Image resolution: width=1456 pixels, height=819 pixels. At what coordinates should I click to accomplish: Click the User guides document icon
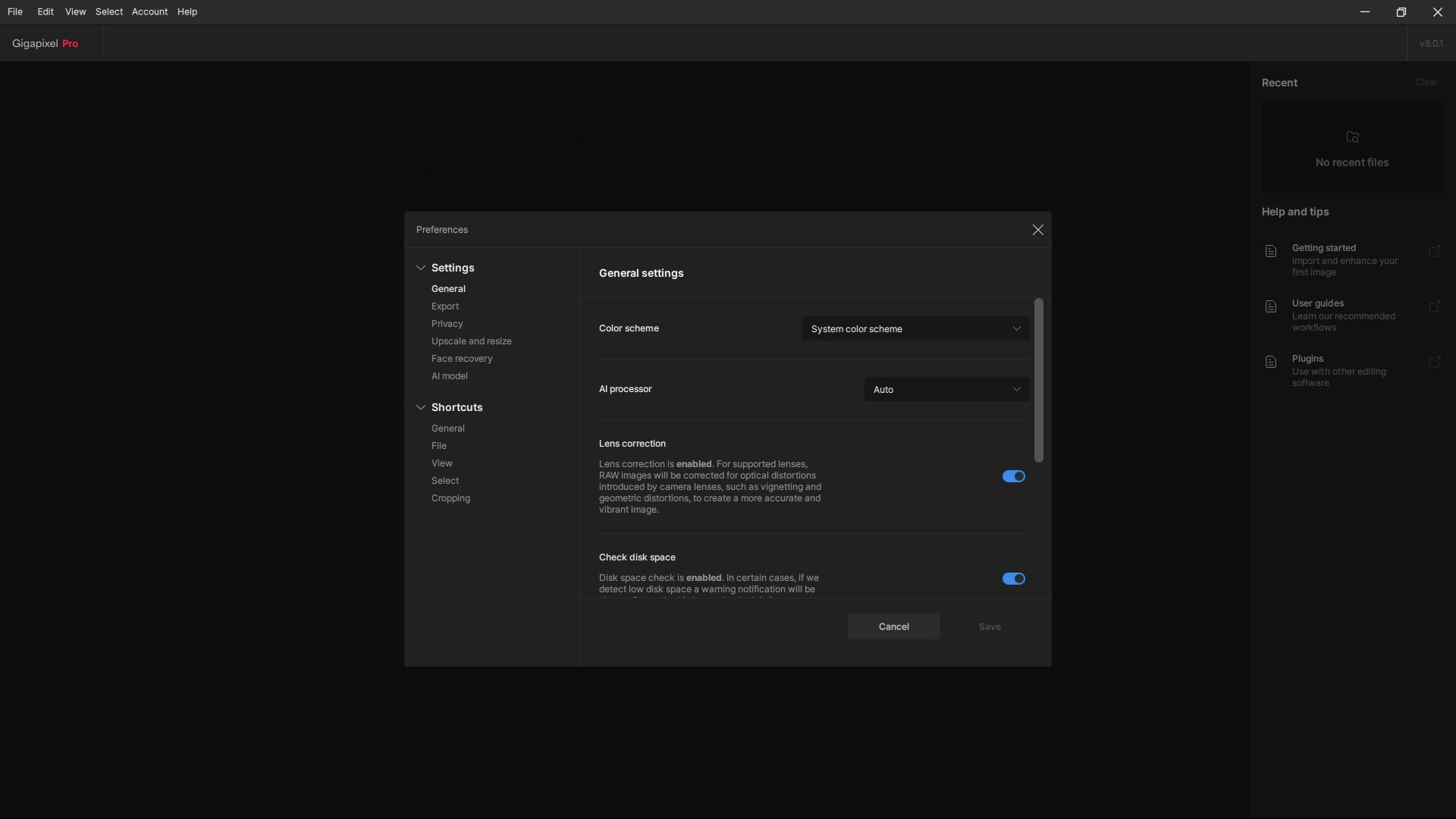[x=1271, y=306]
